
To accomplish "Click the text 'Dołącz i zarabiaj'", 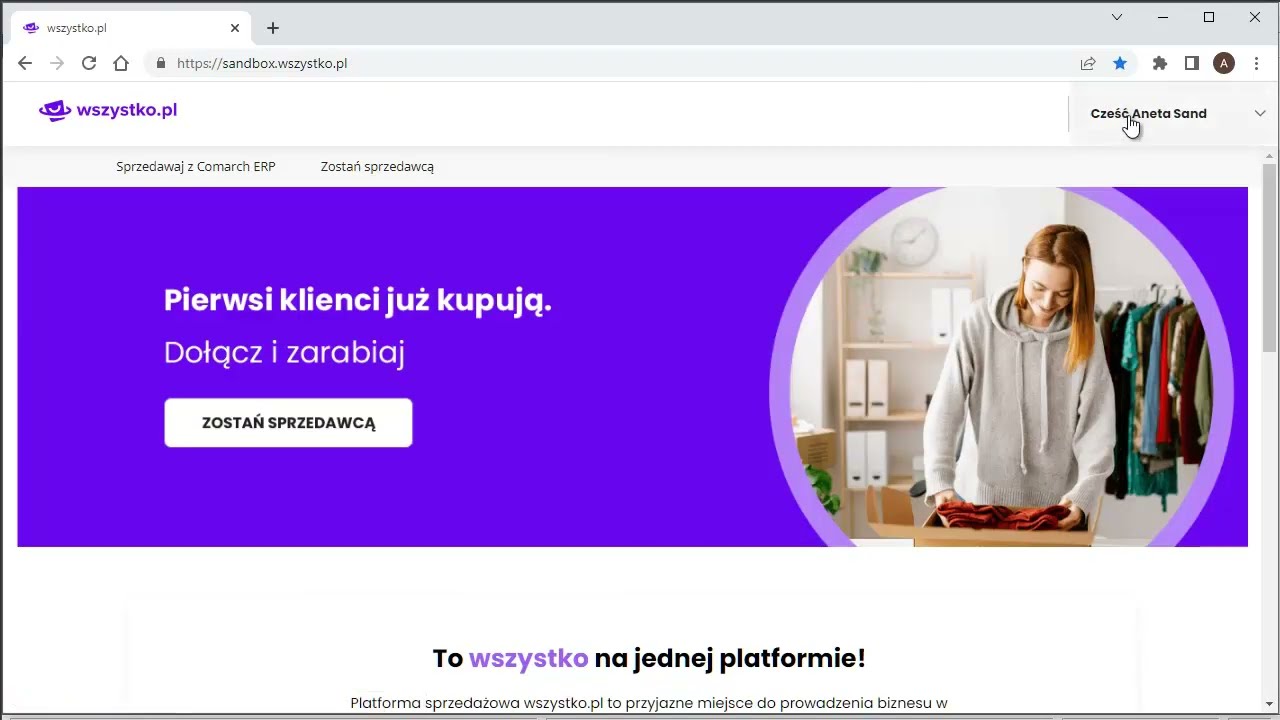I will coord(285,352).
